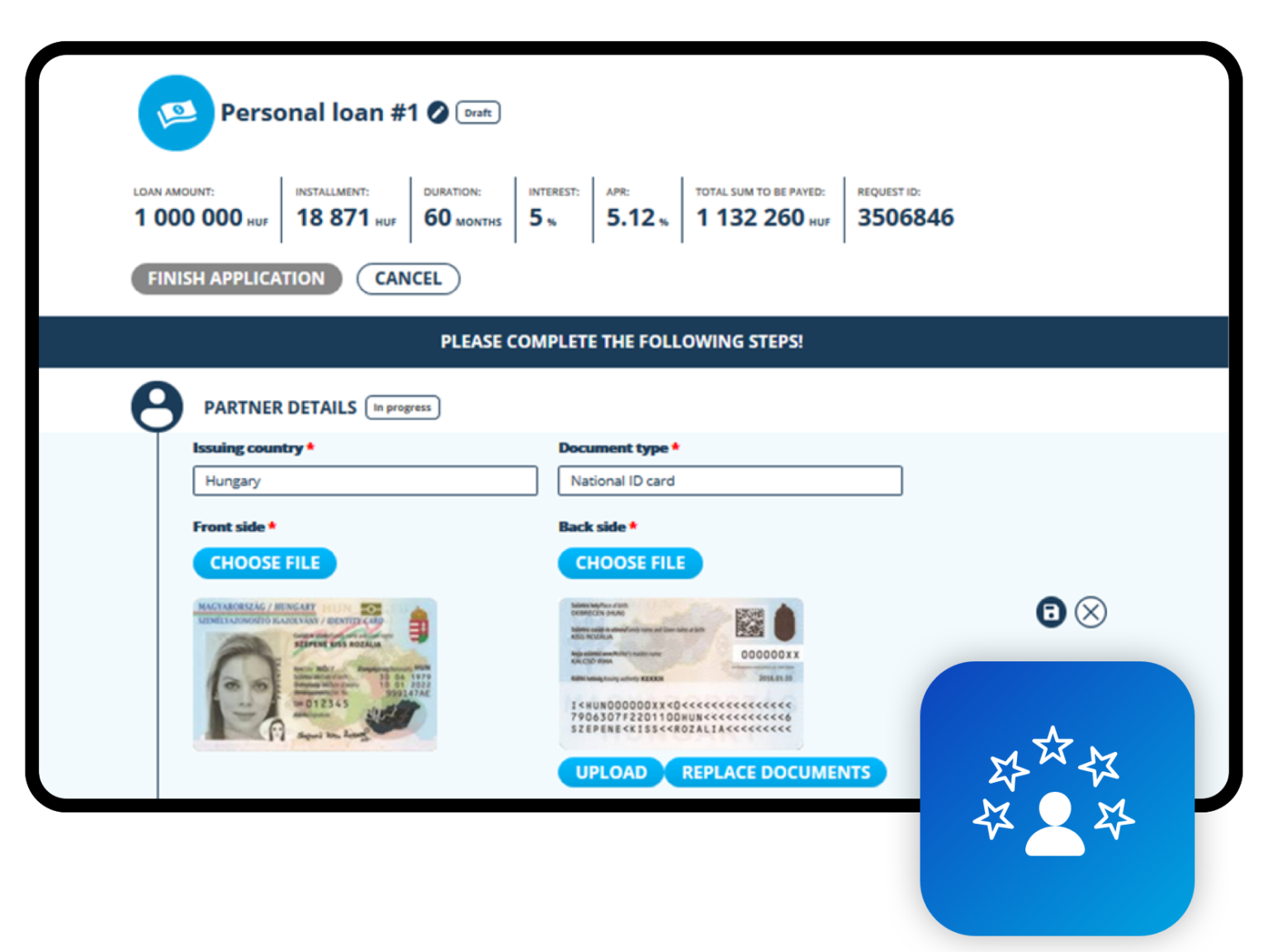Open the Issuing country field showing Hungary
The width and height of the screenshot is (1268, 952).
365,481
